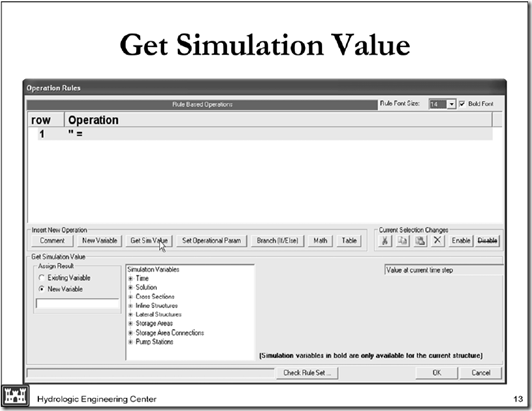Expand the Time tree node

[131, 279]
